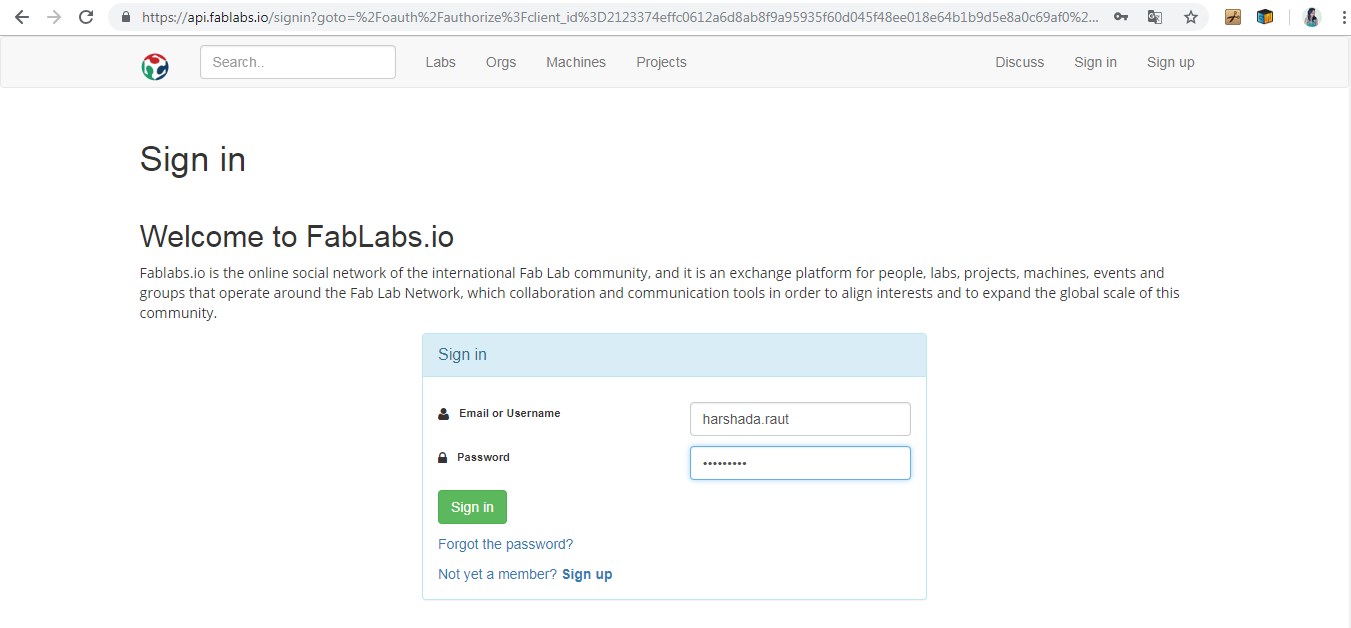
Task: Focus the Email or Username field
Action: click(x=800, y=419)
